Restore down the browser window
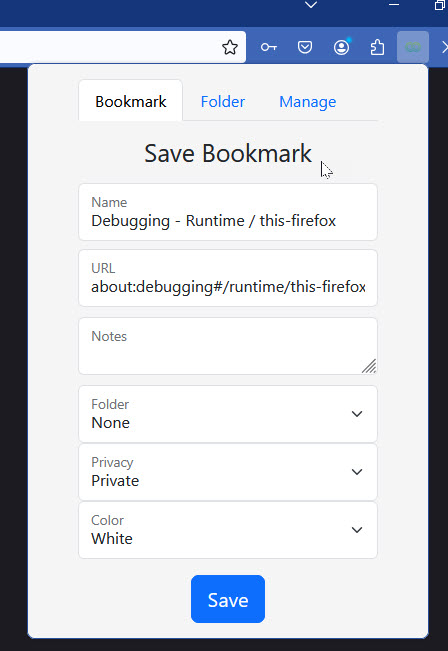 point(440,5)
